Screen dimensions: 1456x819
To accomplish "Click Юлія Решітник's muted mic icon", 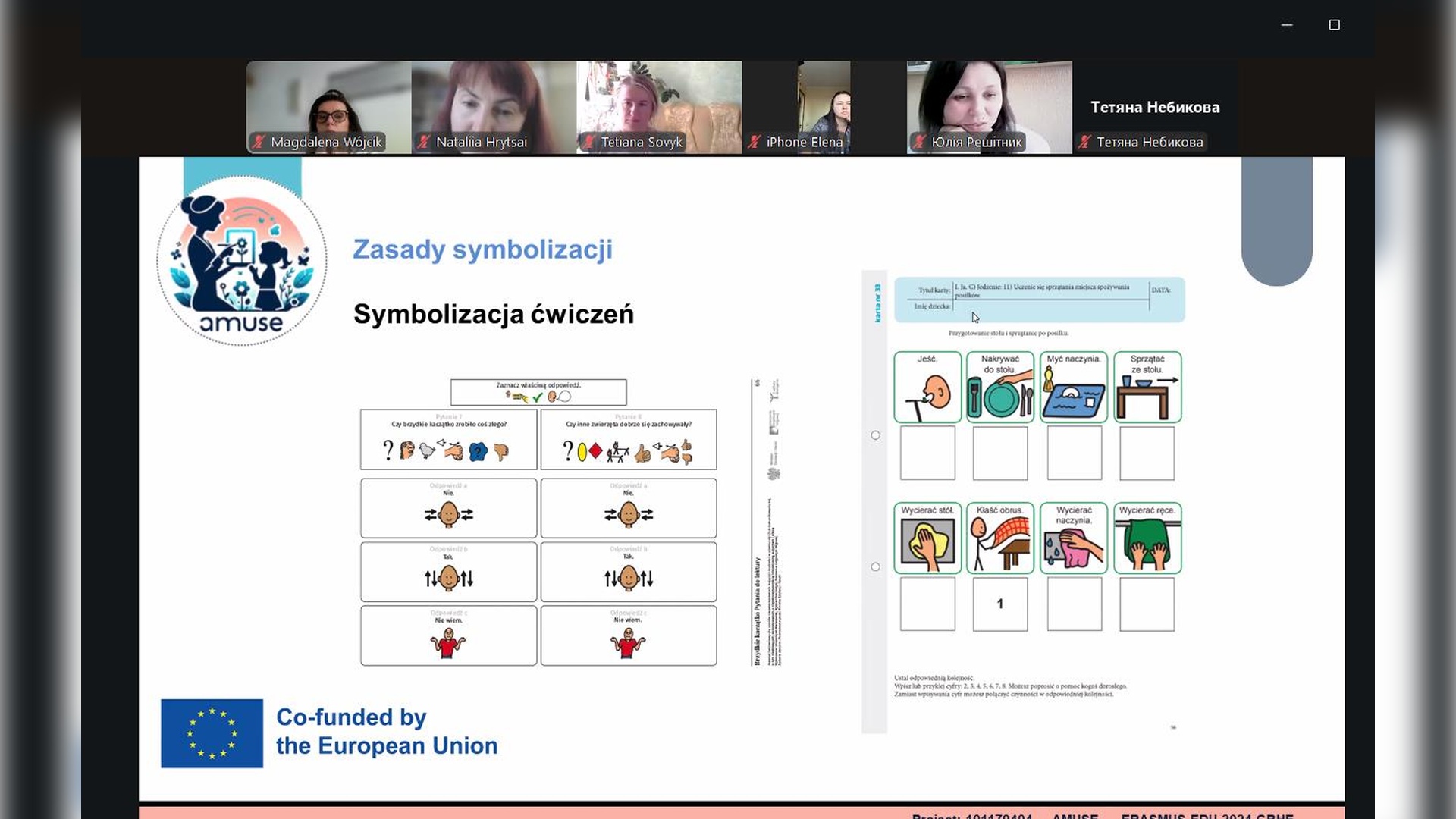I will pos(920,142).
